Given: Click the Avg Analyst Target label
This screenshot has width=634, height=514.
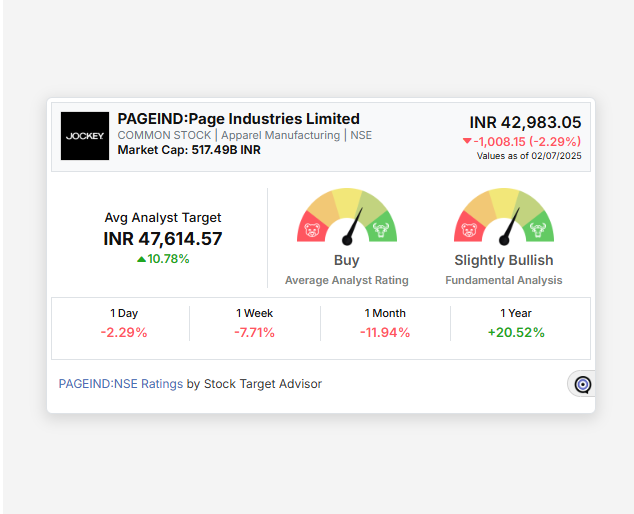Looking at the screenshot, I should tap(163, 218).
